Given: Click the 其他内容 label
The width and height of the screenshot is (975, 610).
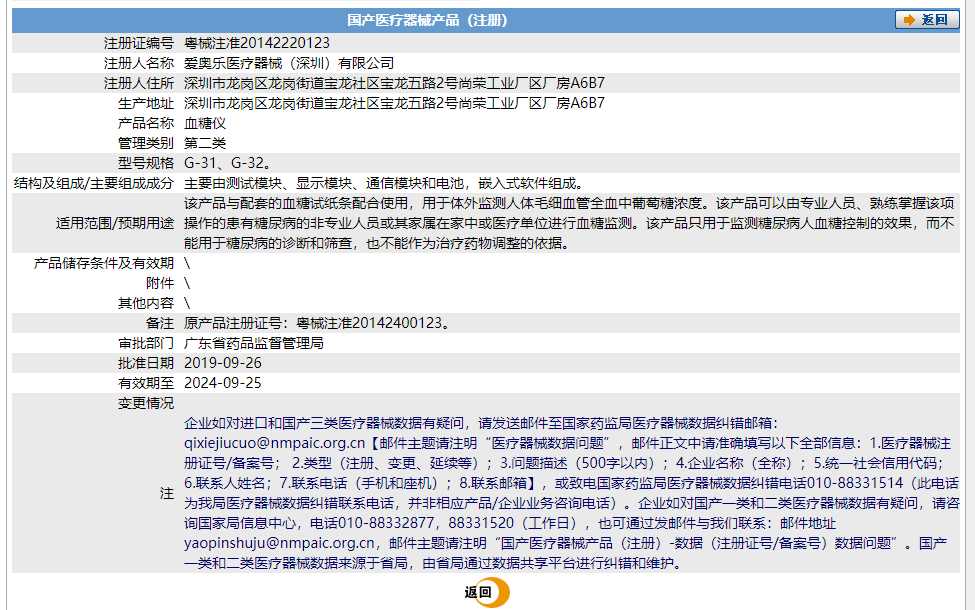Looking at the screenshot, I should (x=146, y=303).
